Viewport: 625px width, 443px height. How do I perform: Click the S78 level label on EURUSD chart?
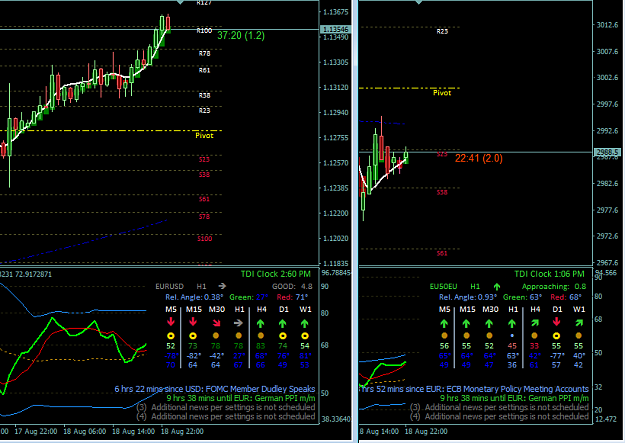[204, 217]
